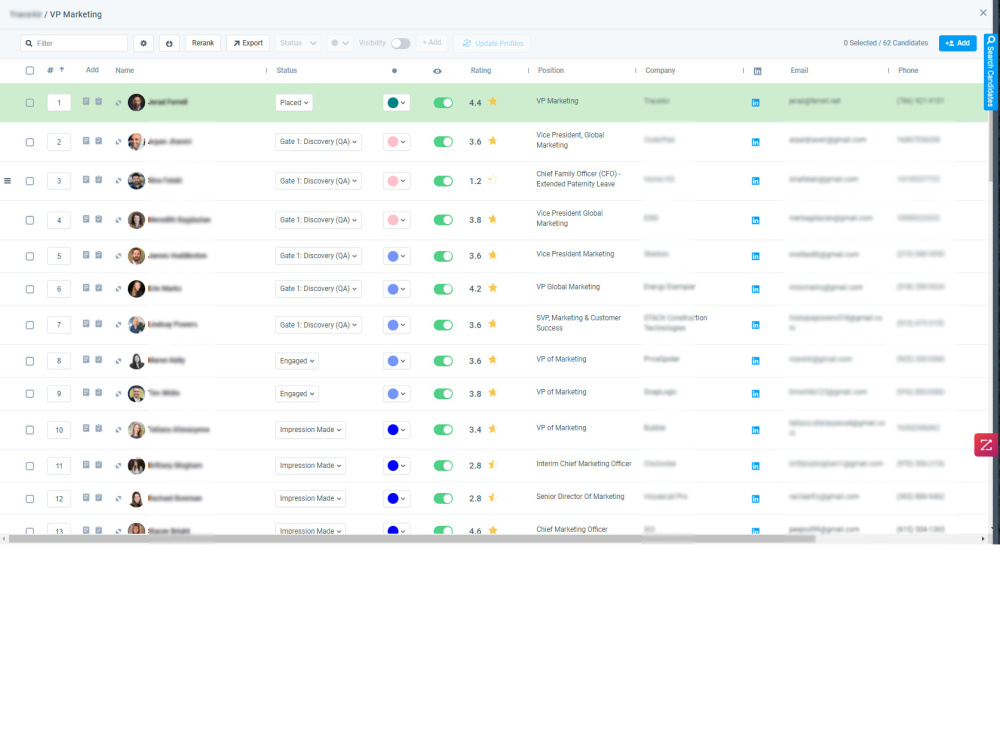Click the rating star for row 1

[492, 102]
